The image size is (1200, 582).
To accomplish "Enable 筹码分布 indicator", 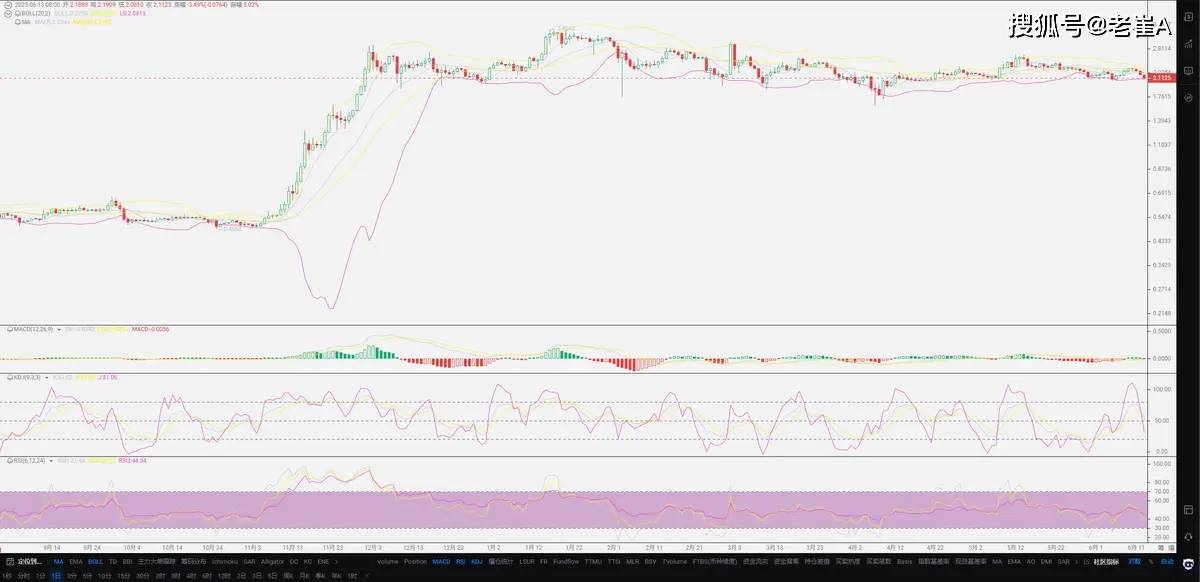I will coord(193,562).
